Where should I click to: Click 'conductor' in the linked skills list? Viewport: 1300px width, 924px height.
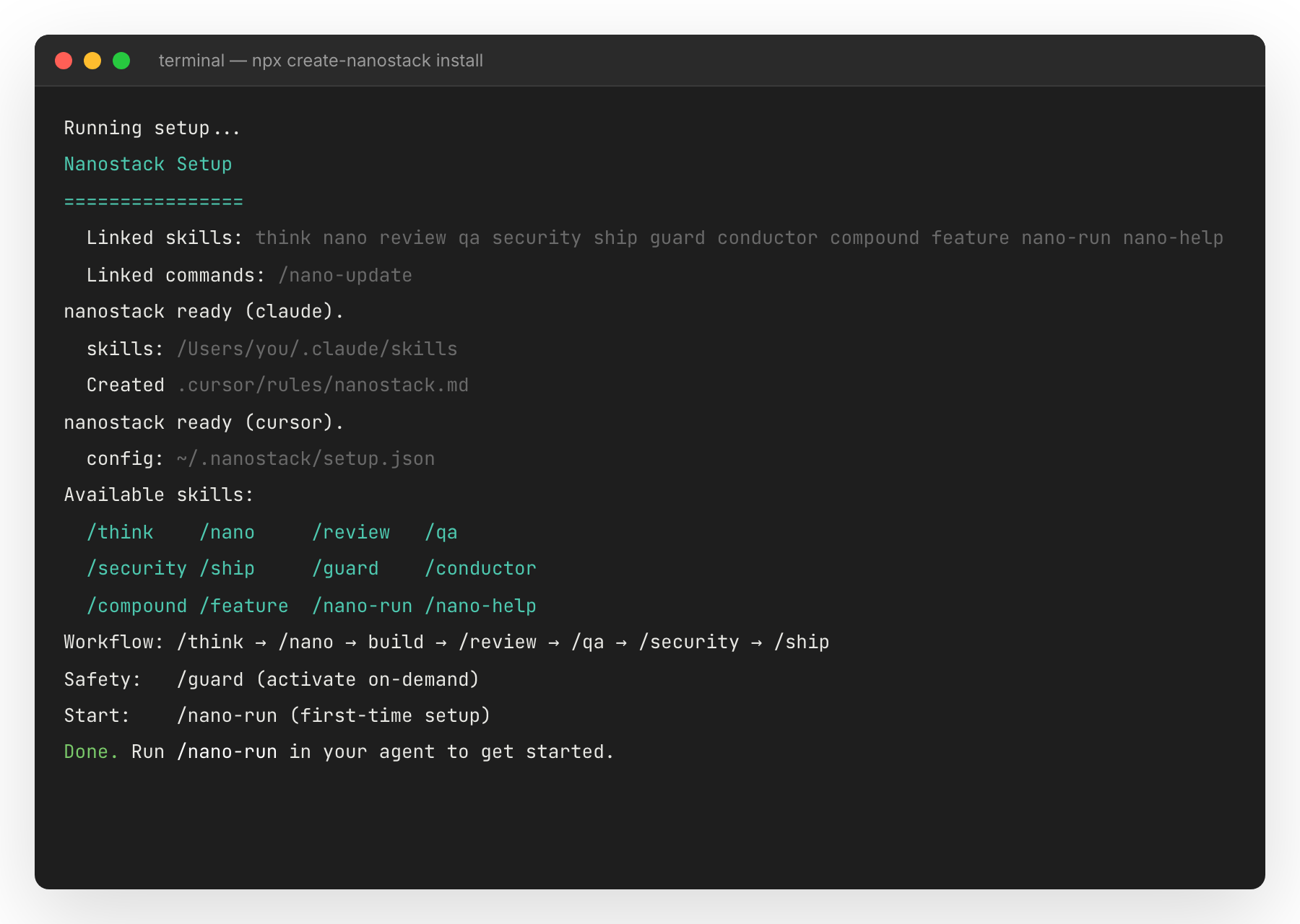coord(768,238)
